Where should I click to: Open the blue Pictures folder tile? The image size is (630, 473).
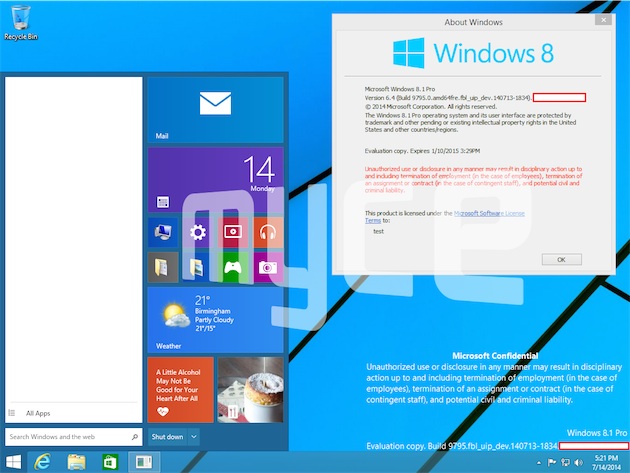tap(198, 267)
